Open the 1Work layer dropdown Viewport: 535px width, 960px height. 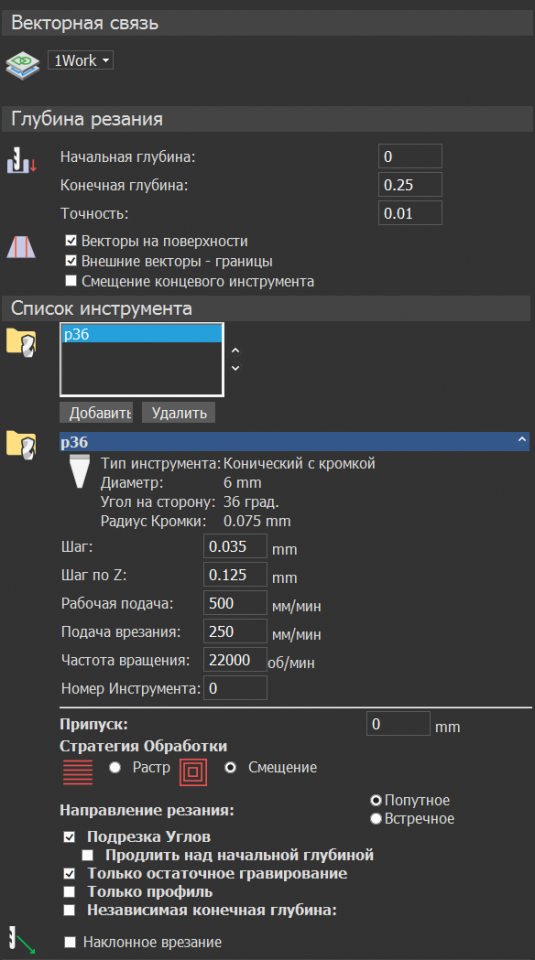[80, 61]
